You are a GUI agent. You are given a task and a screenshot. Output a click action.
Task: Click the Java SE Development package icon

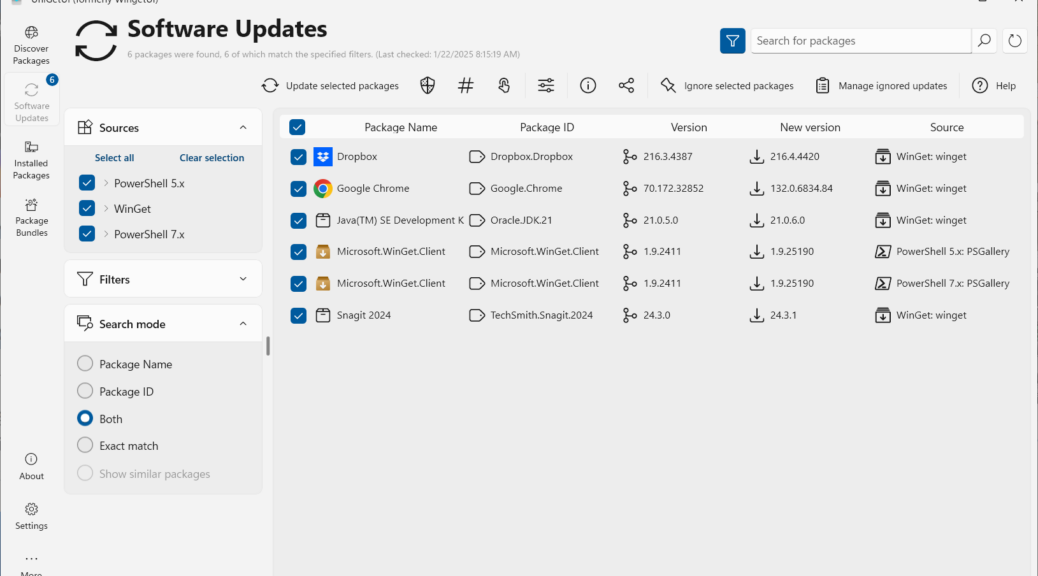(x=322, y=220)
